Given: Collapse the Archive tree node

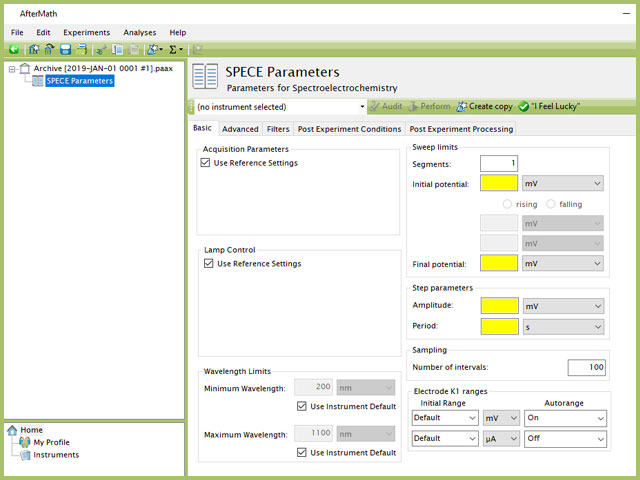Looking at the screenshot, I should pos(12,69).
